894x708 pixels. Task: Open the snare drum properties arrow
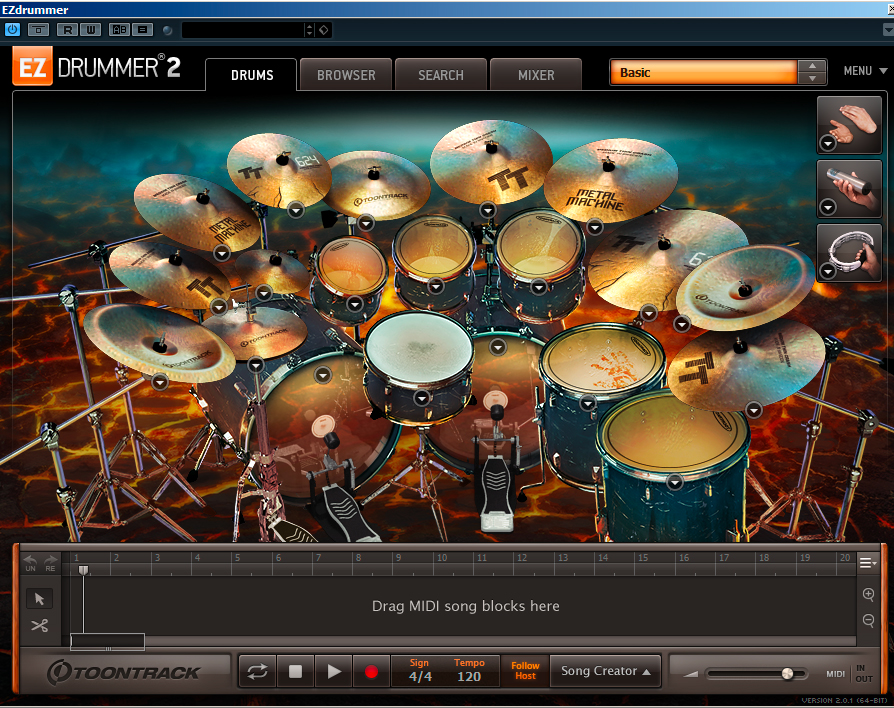[x=422, y=397]
